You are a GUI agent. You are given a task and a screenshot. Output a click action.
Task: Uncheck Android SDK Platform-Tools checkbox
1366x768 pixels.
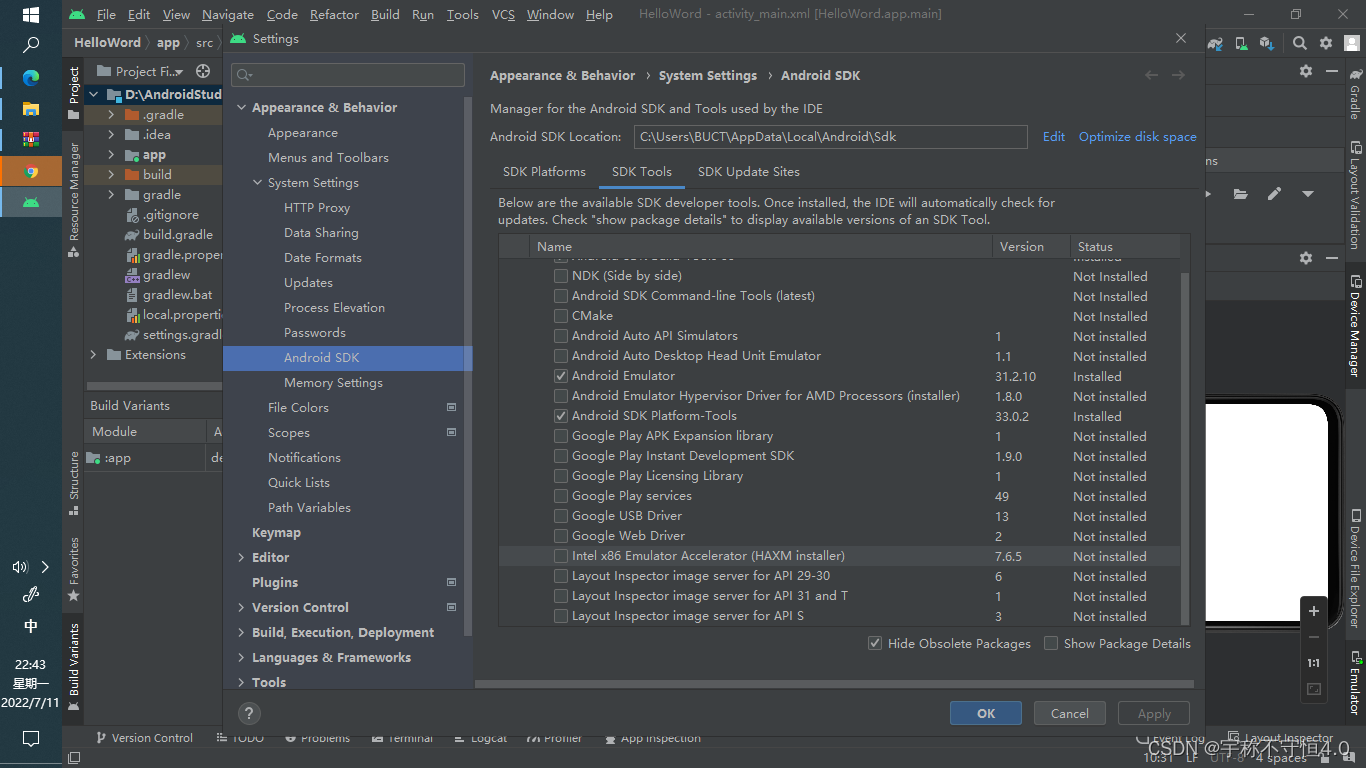pos(561,416)
